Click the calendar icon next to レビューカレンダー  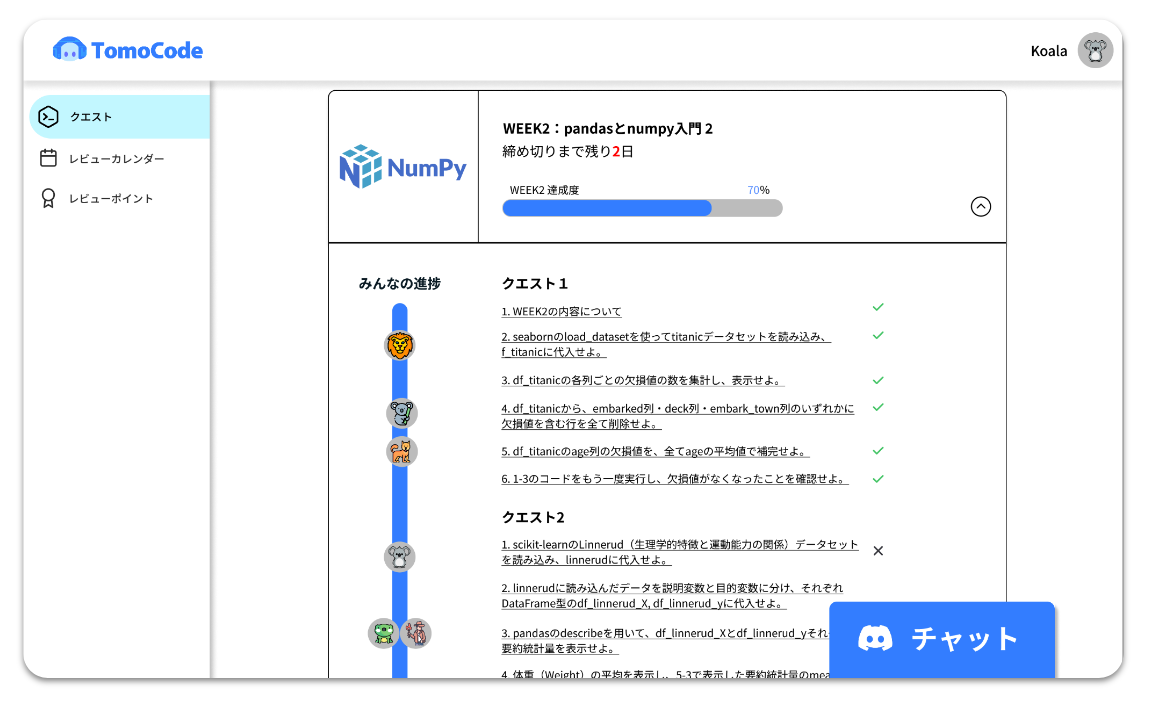click(x=49, y=158)
